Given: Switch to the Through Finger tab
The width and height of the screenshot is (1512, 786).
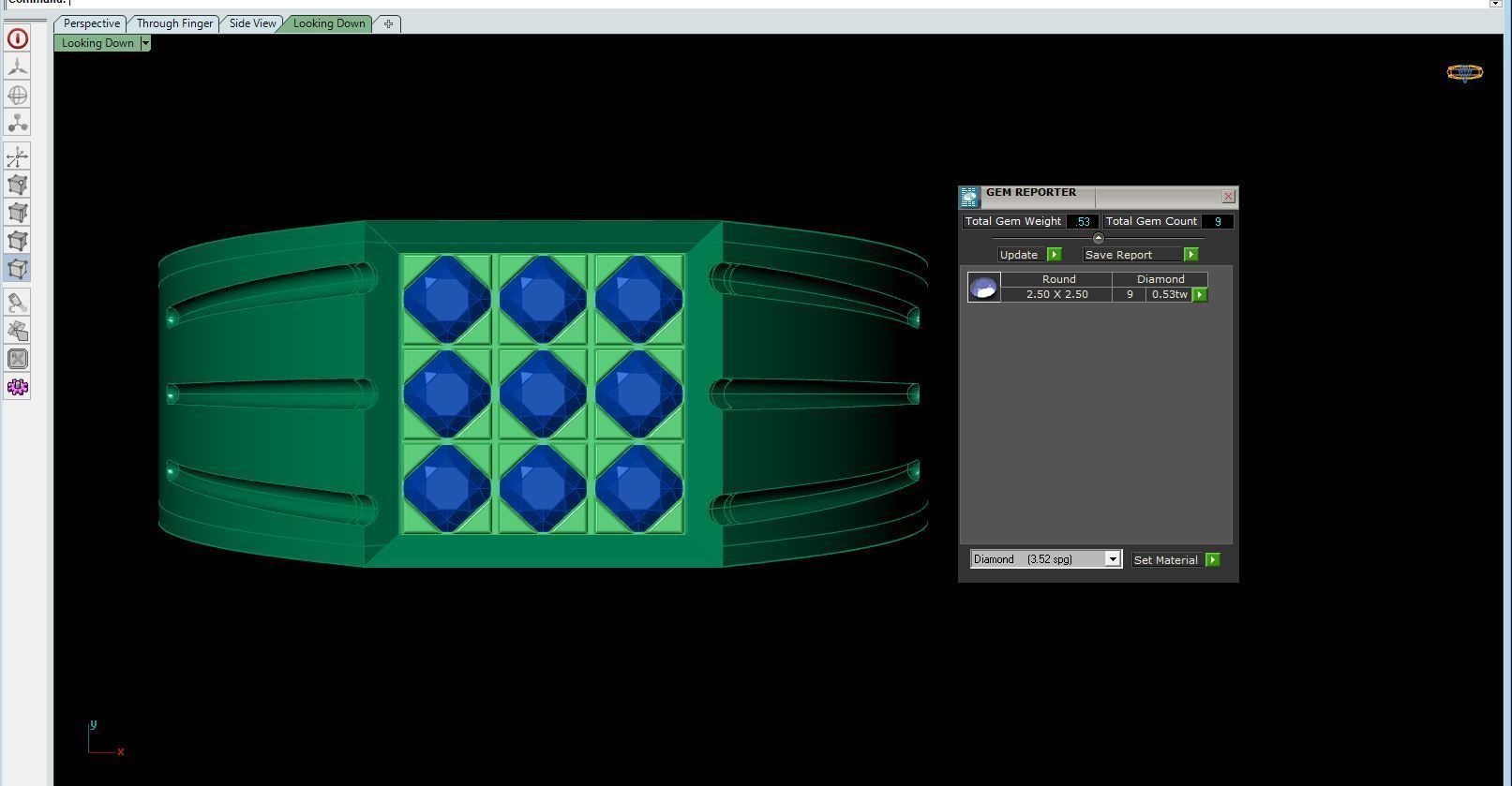Looking at the screenshot, I should 174,23.
